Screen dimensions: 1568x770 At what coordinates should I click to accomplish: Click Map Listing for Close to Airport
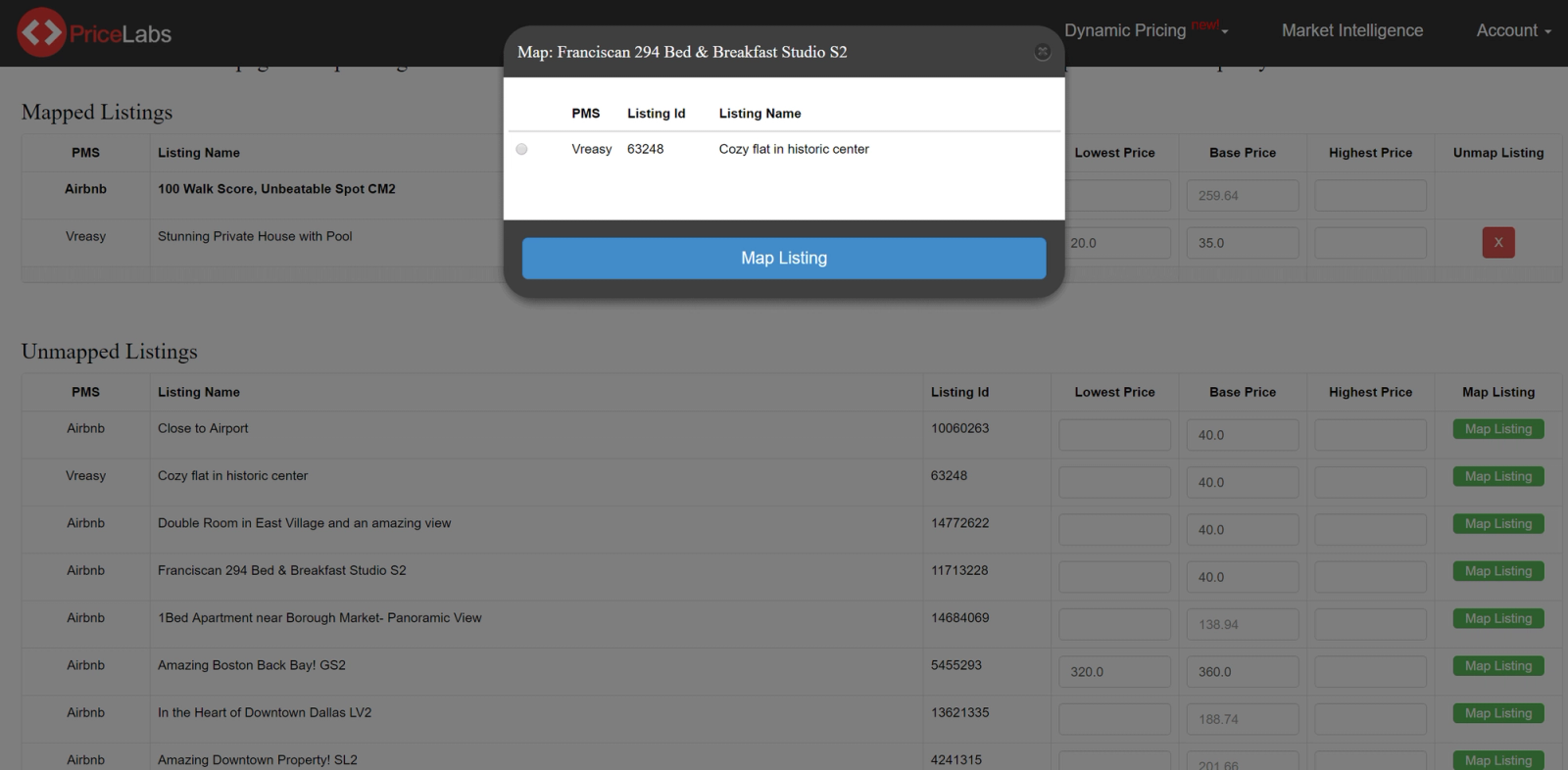pyautogui.click(x=1498, y=429)
